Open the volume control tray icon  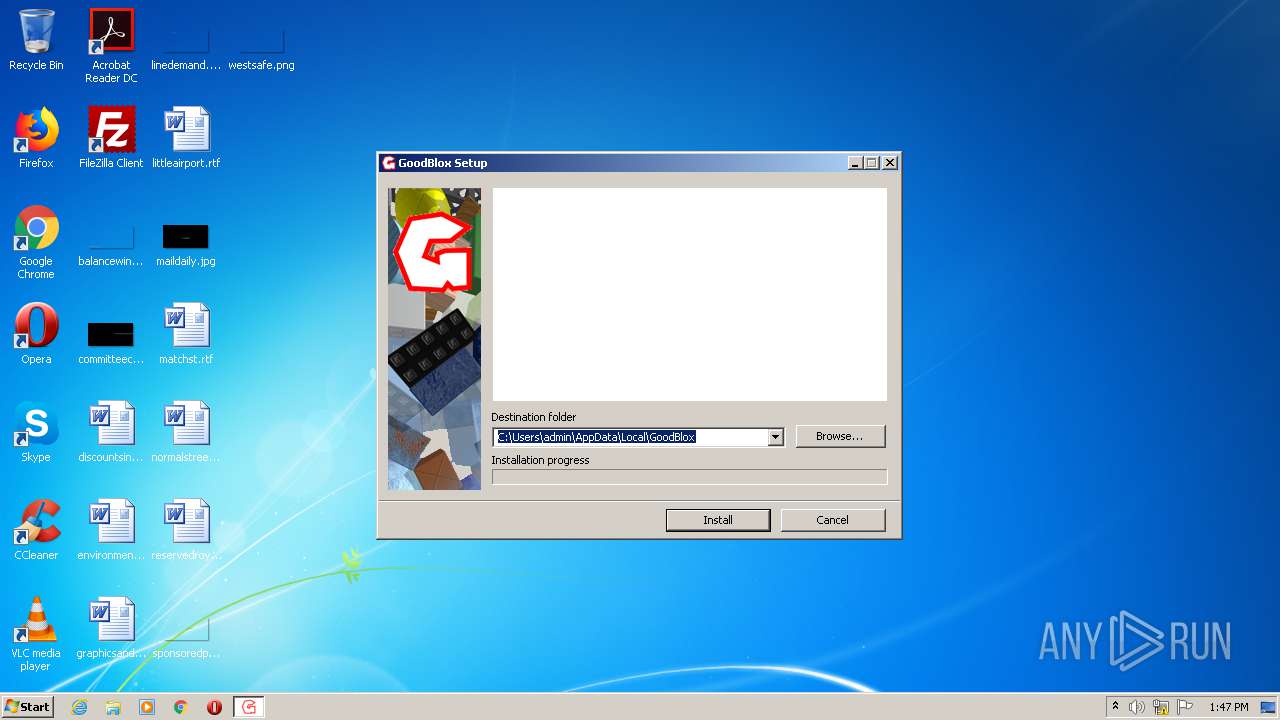1137,707
